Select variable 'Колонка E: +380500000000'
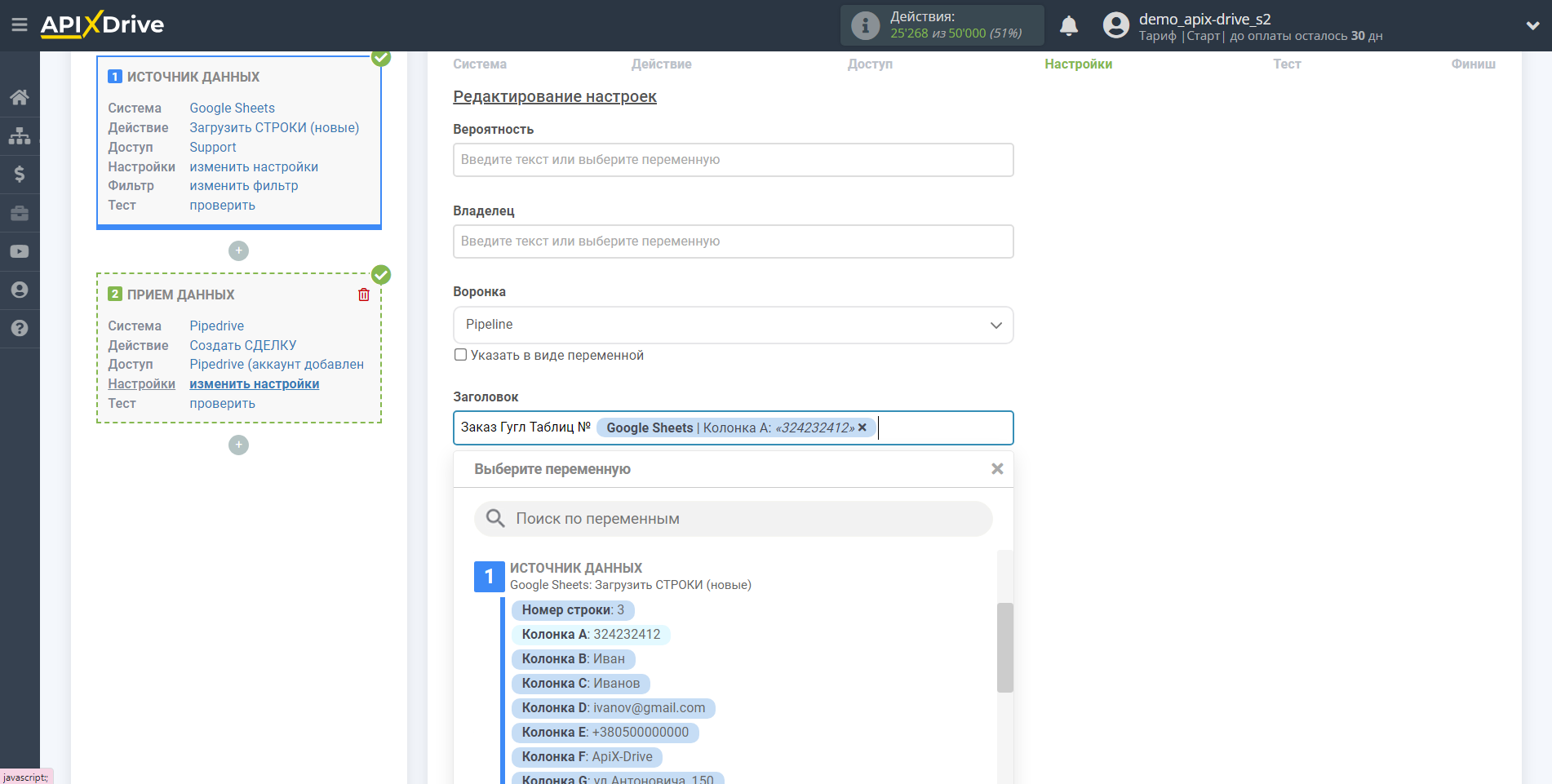 (x=605, y=732)
